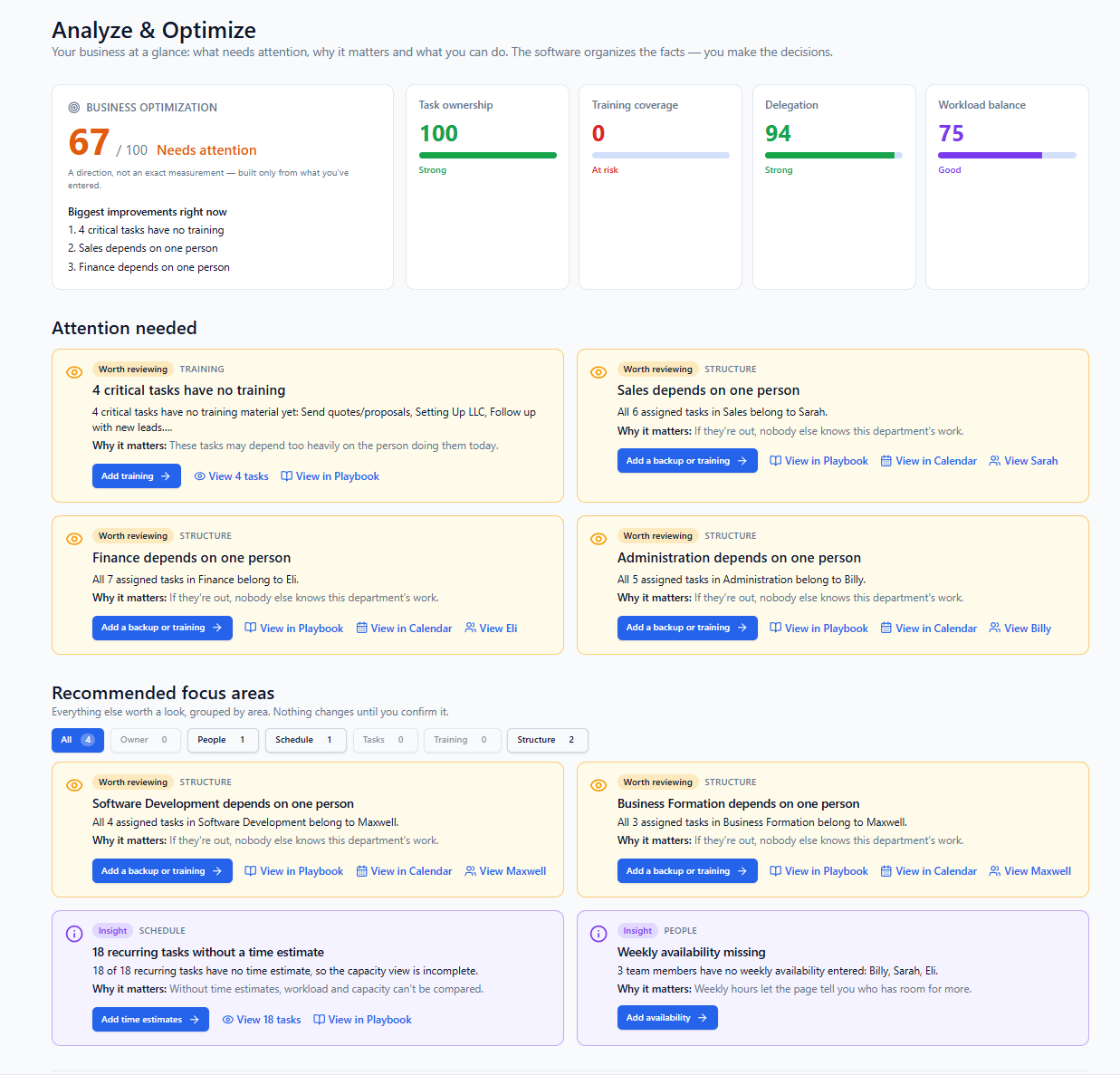1120x1075 pixels.
Task: Open 'View Maxwell' on Business Formation card
Action: pyautogui.click(x=1030, y=871)
